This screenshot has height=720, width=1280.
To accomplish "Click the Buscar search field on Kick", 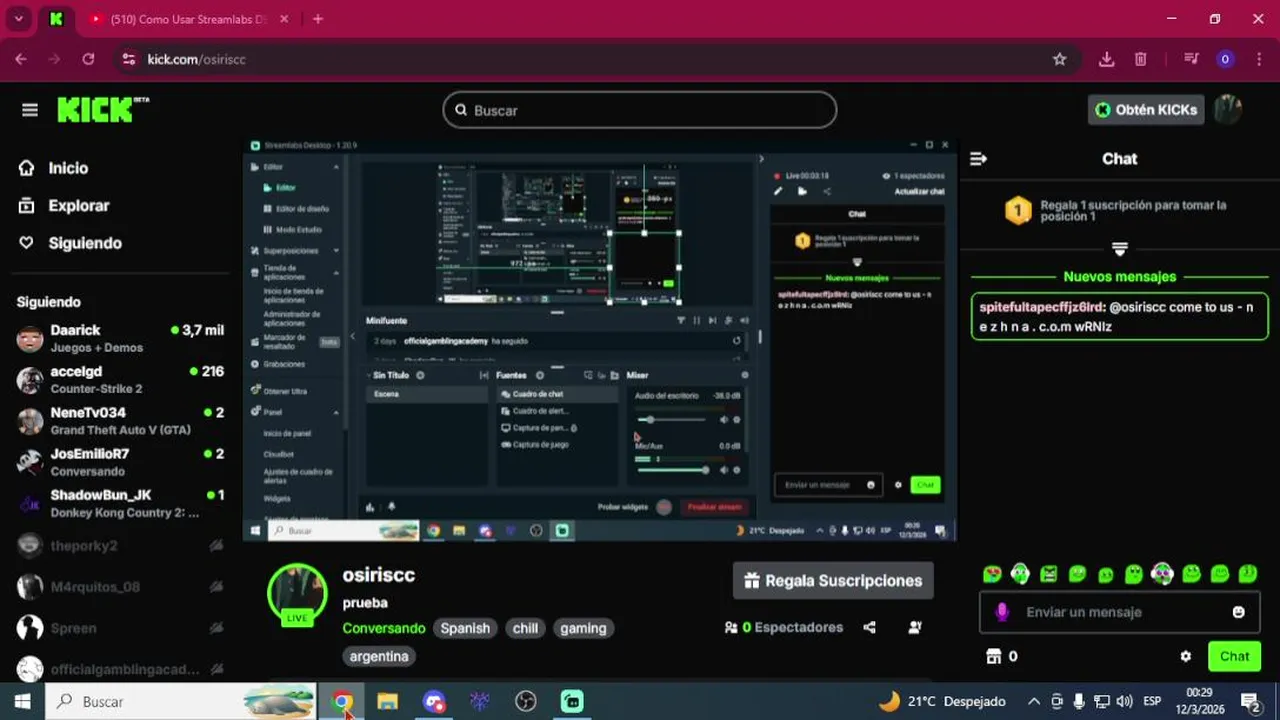I will 640,110.
